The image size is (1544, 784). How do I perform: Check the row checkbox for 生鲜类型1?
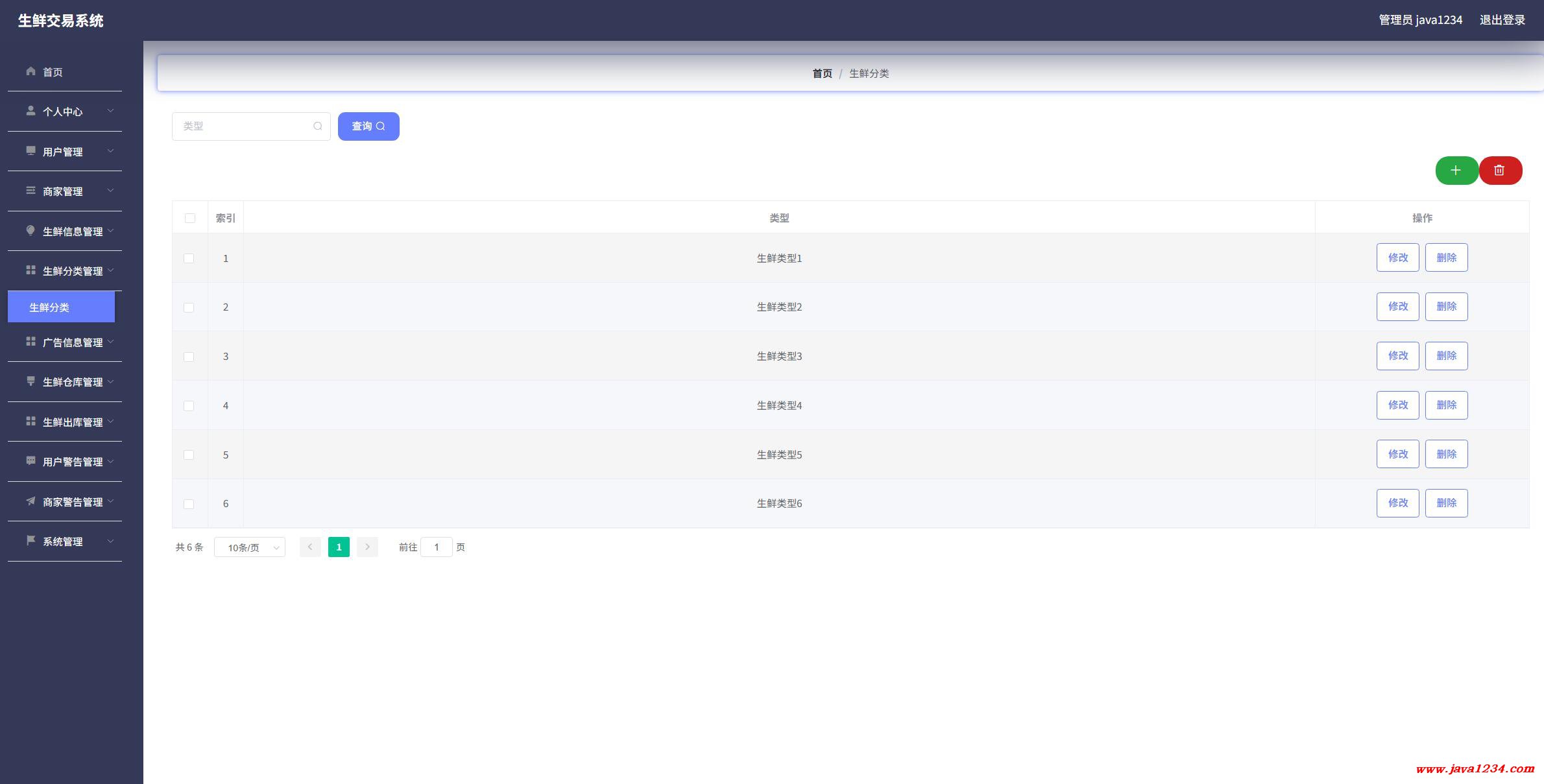point(189,258)
